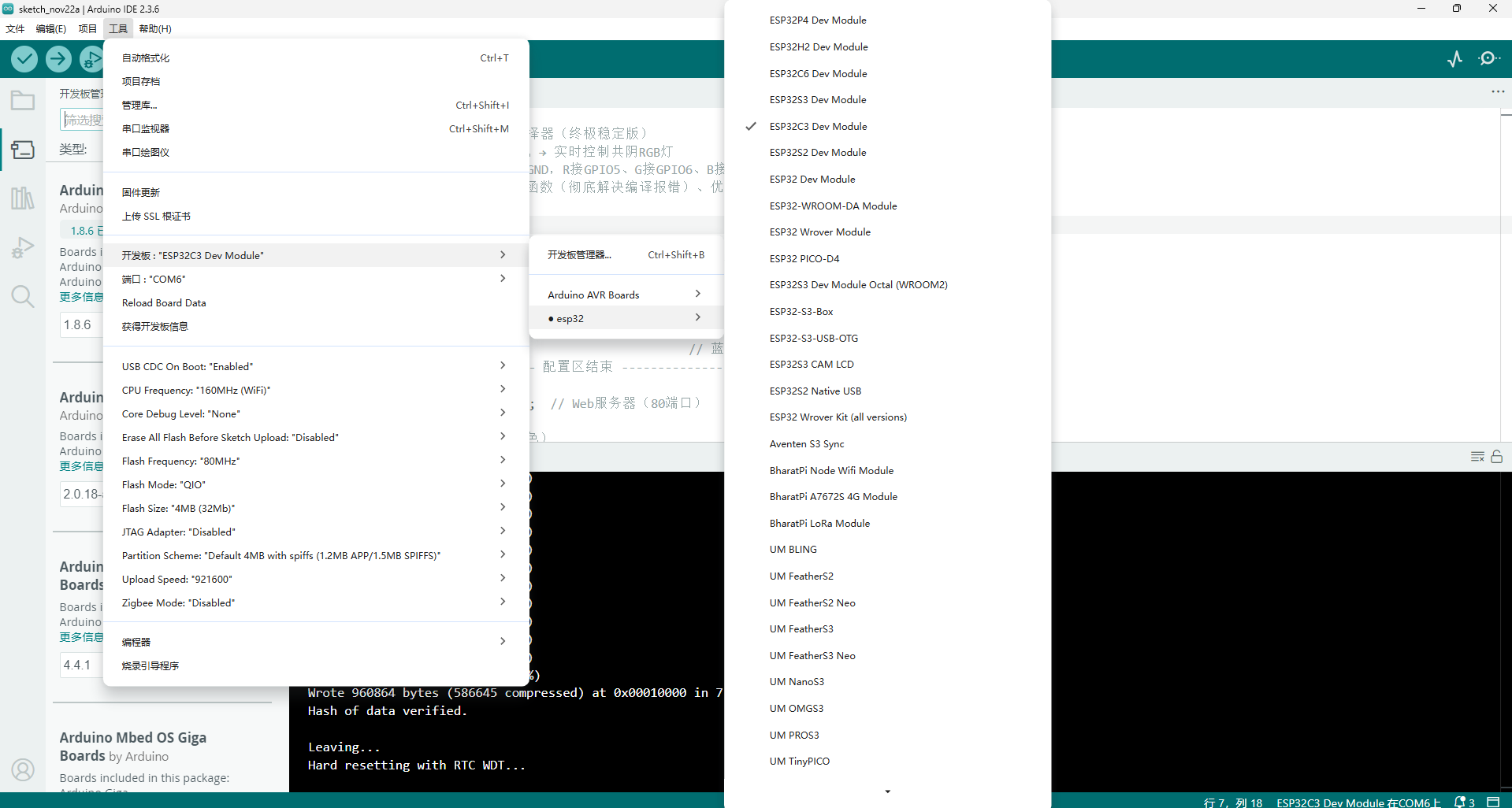
Task: Click the Debug button in toolbar
Action: [x=91, y=59]
